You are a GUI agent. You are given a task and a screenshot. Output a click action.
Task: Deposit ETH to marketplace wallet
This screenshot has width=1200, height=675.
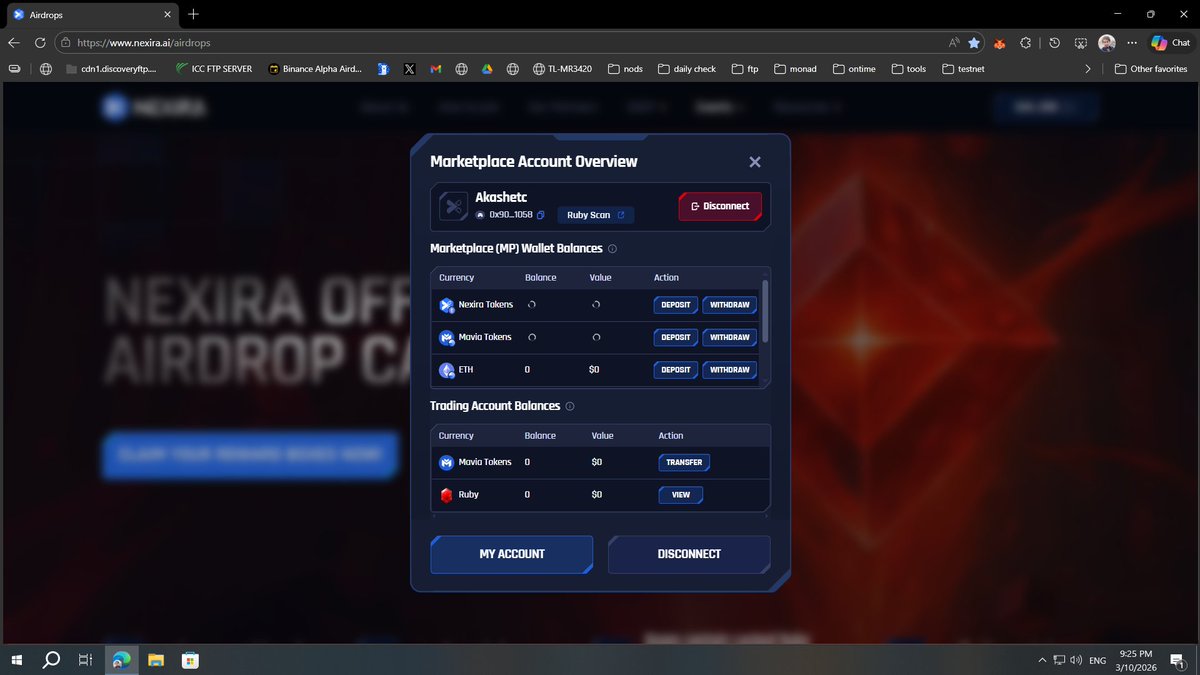(676, 370)
